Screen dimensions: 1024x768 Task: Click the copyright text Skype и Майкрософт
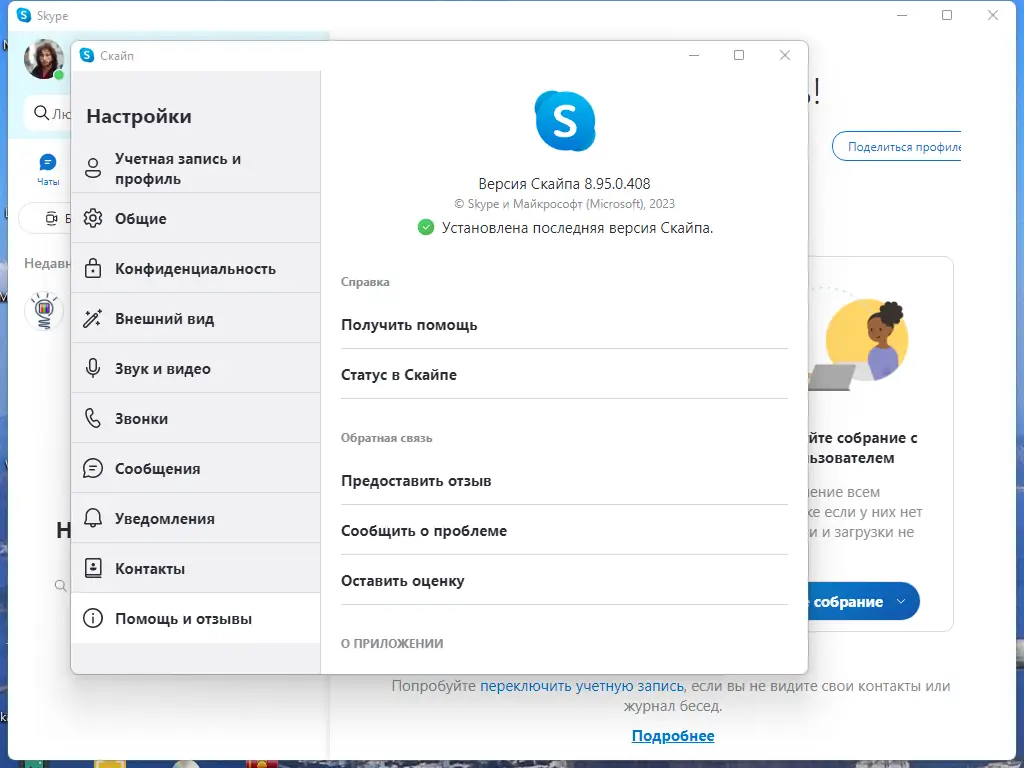[x=564, y=204]
